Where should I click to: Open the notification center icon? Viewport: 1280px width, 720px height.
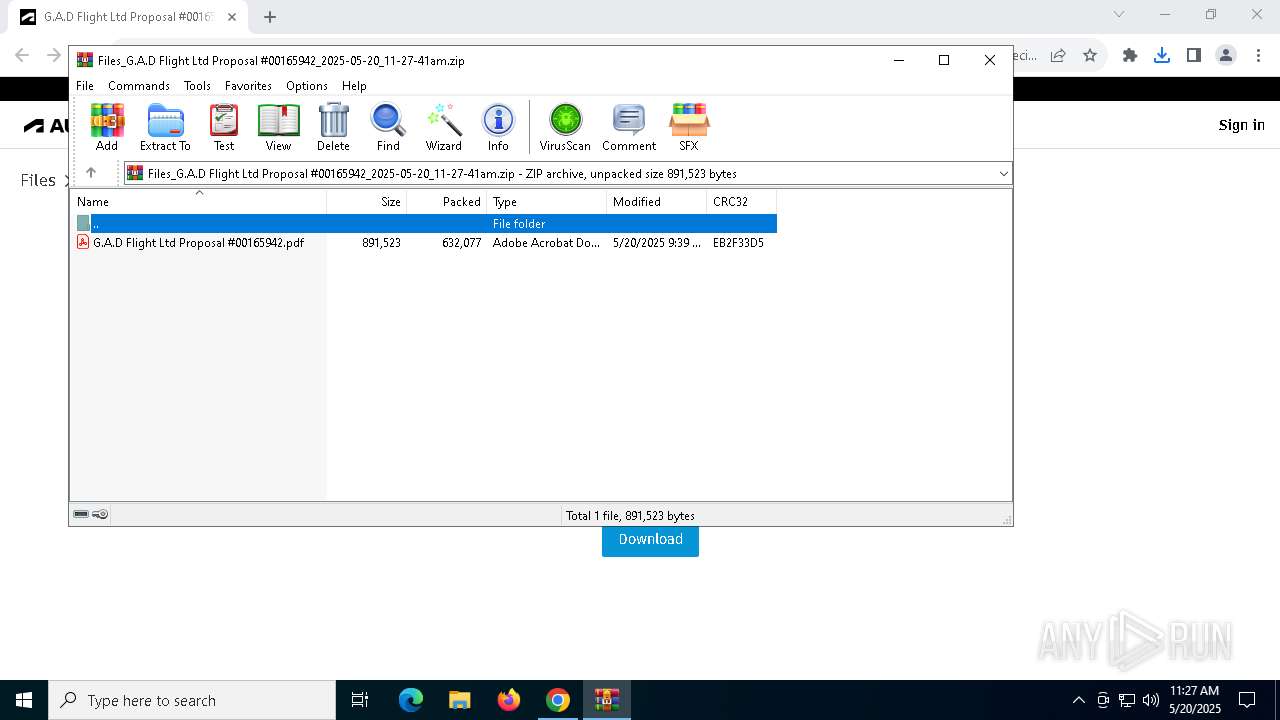click(1247, 700)
